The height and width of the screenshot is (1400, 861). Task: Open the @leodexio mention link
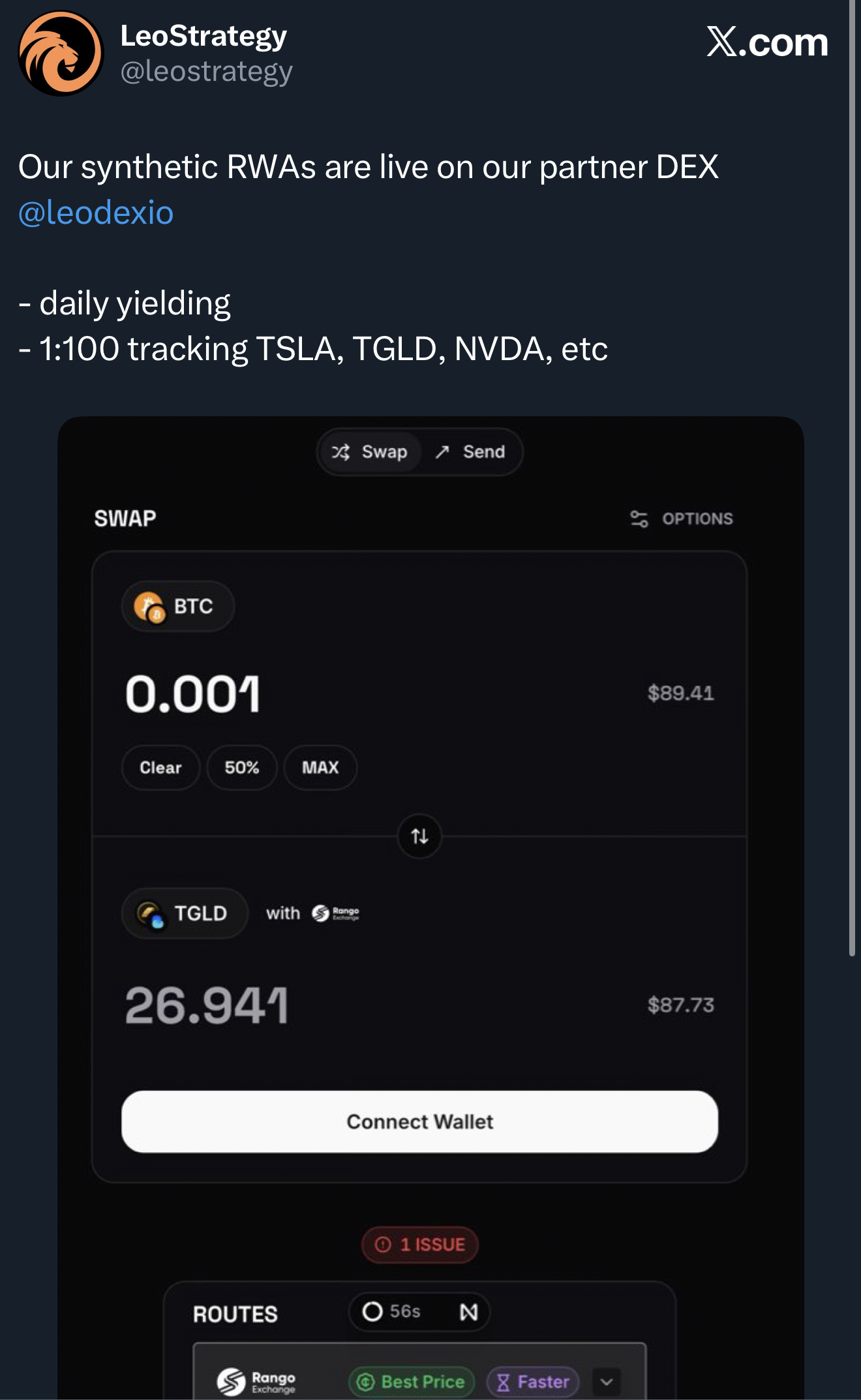[x=96, y=213]
